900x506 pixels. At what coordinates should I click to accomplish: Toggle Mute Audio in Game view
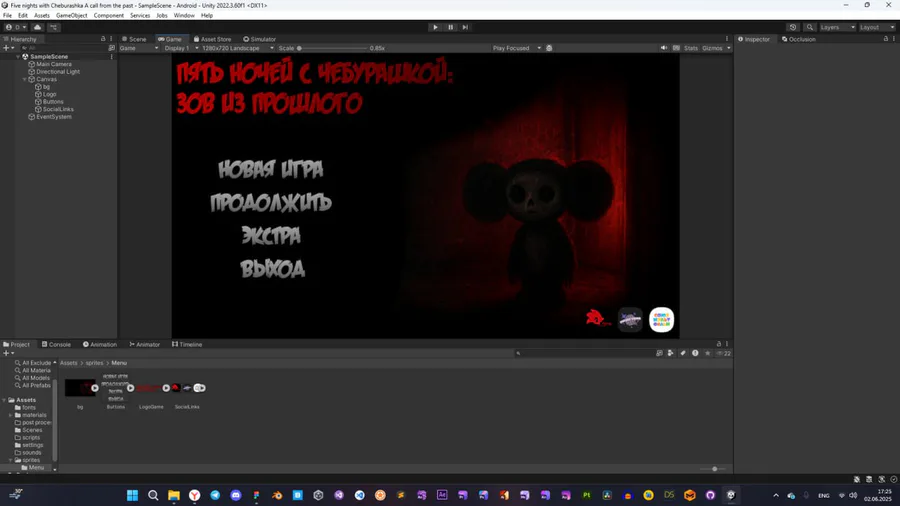[x=664, y=48]
